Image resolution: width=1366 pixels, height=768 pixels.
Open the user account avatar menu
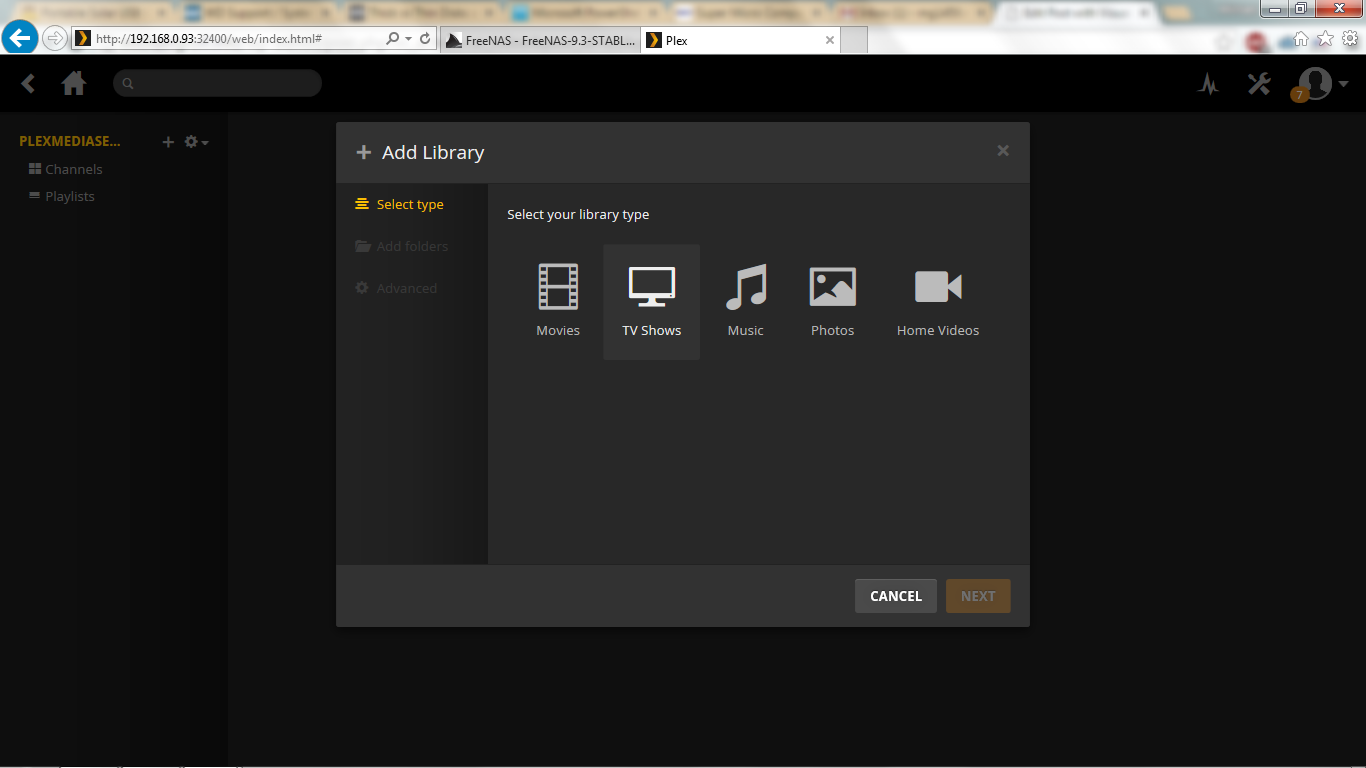(1322, 84)
